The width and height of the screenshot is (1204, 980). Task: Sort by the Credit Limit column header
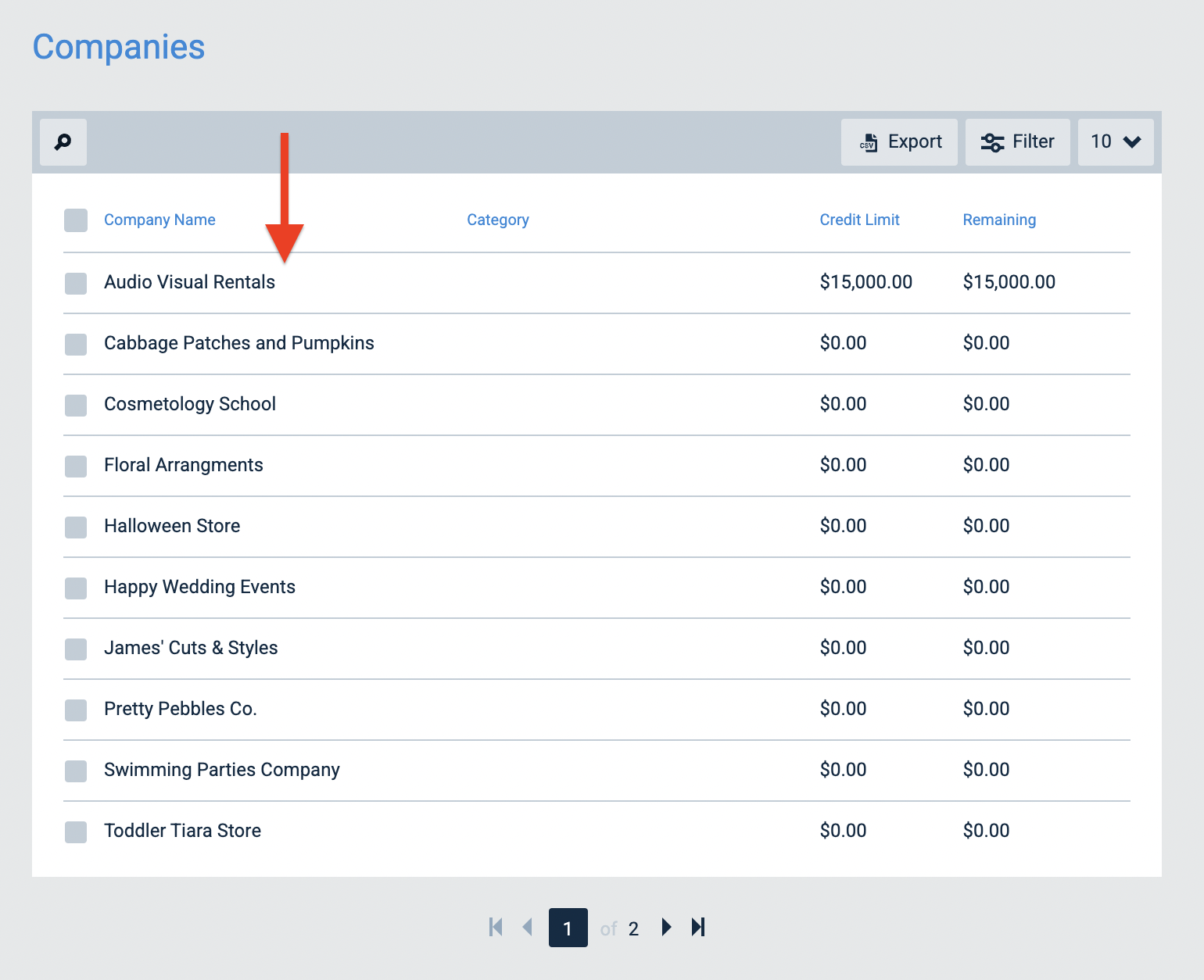click(860, 220)
